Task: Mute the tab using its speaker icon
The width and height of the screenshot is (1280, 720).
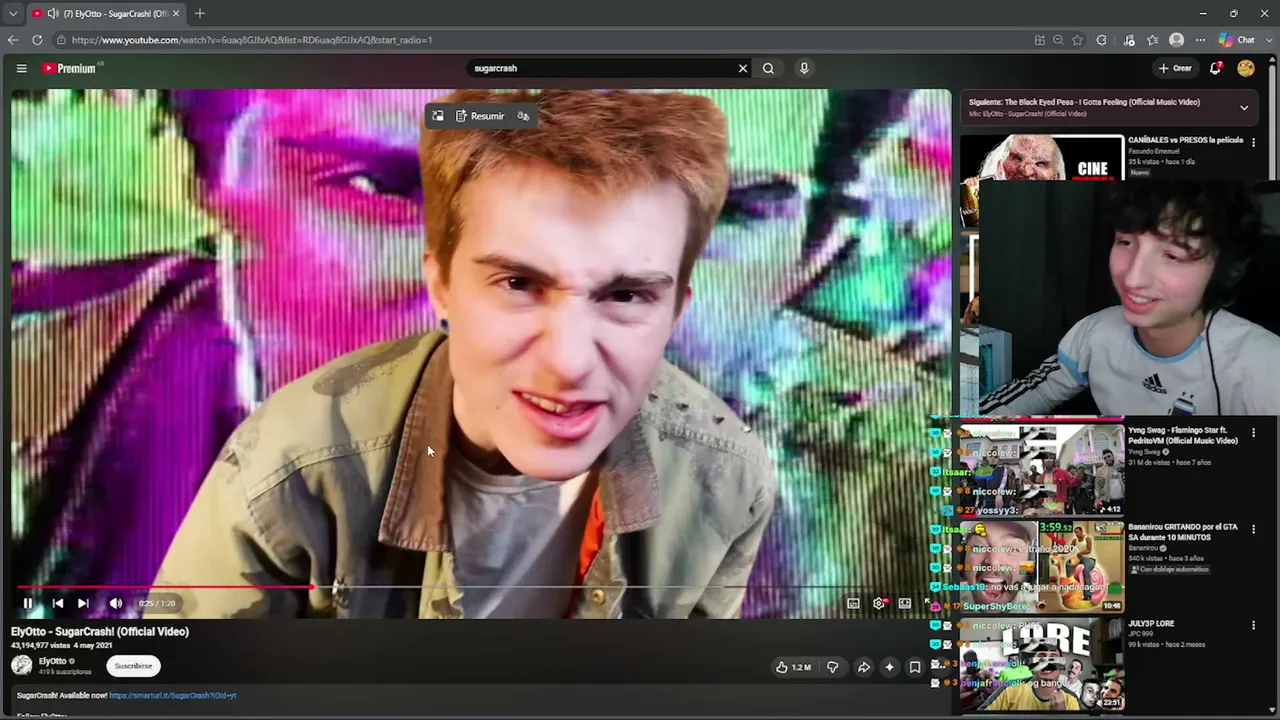Action: pos(52,14)
